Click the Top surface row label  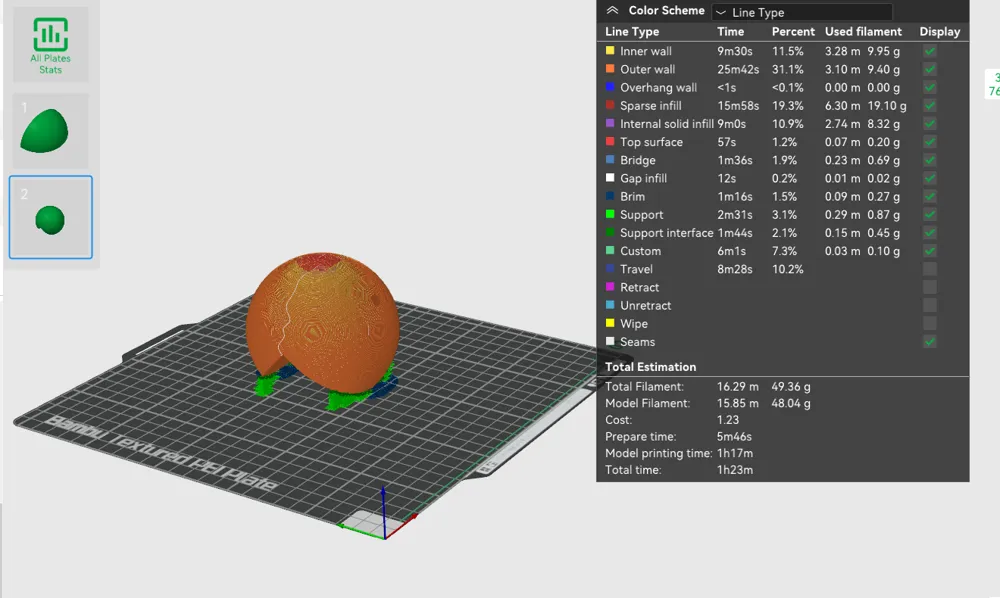pos(651,142)
